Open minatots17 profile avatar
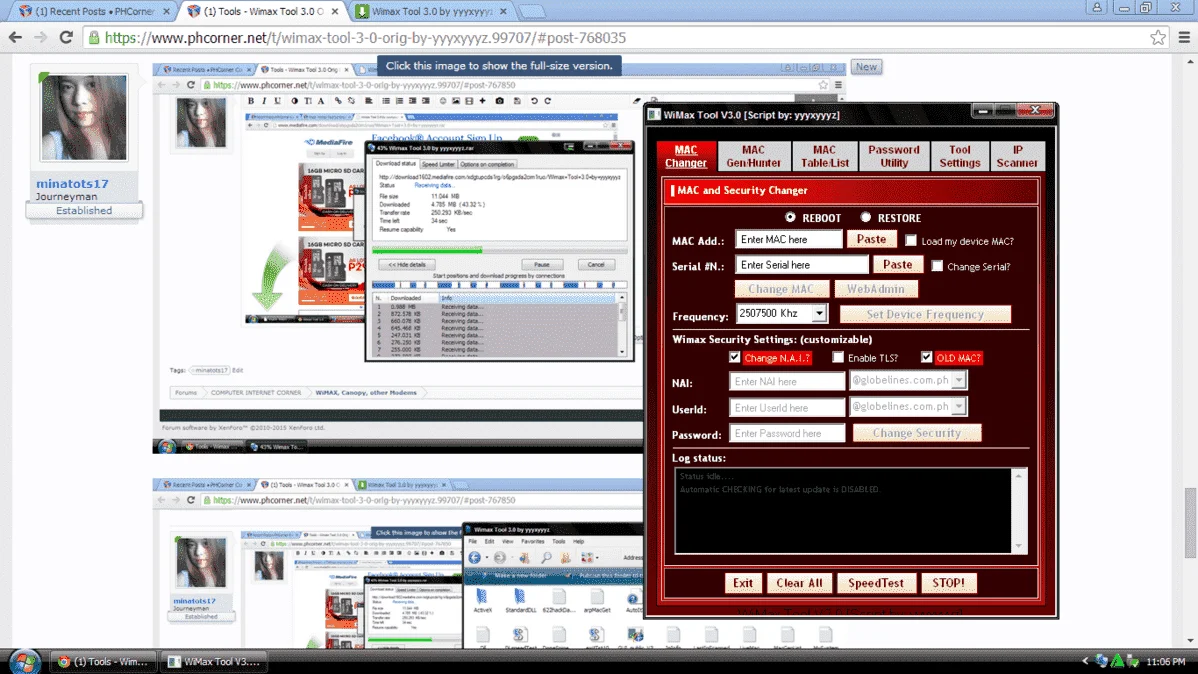The width and height of the screenshot is (1198, 674). coord(84,117)
